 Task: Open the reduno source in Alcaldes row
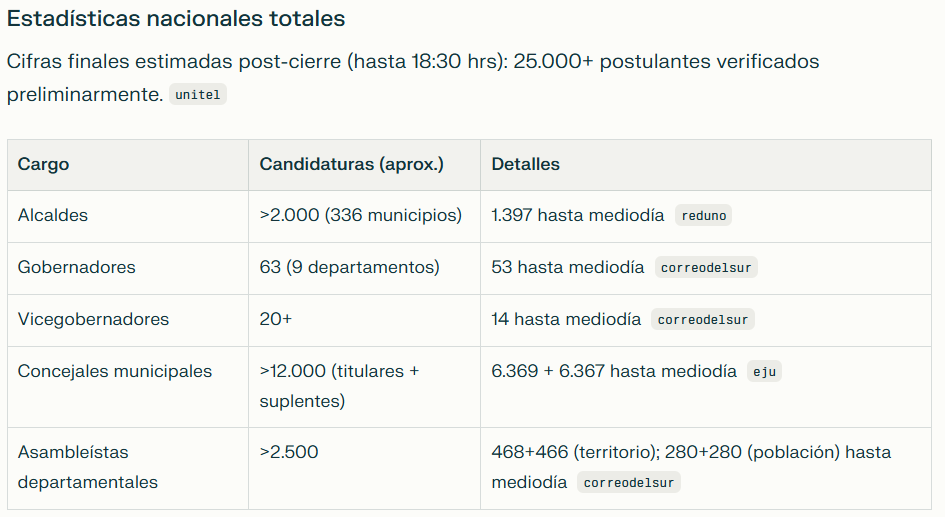[704, 215]
